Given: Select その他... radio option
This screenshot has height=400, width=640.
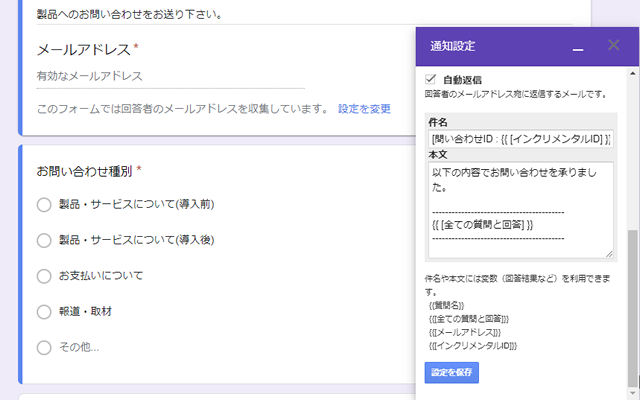Looking at the screenshot, I should click(x=44, y=348).
